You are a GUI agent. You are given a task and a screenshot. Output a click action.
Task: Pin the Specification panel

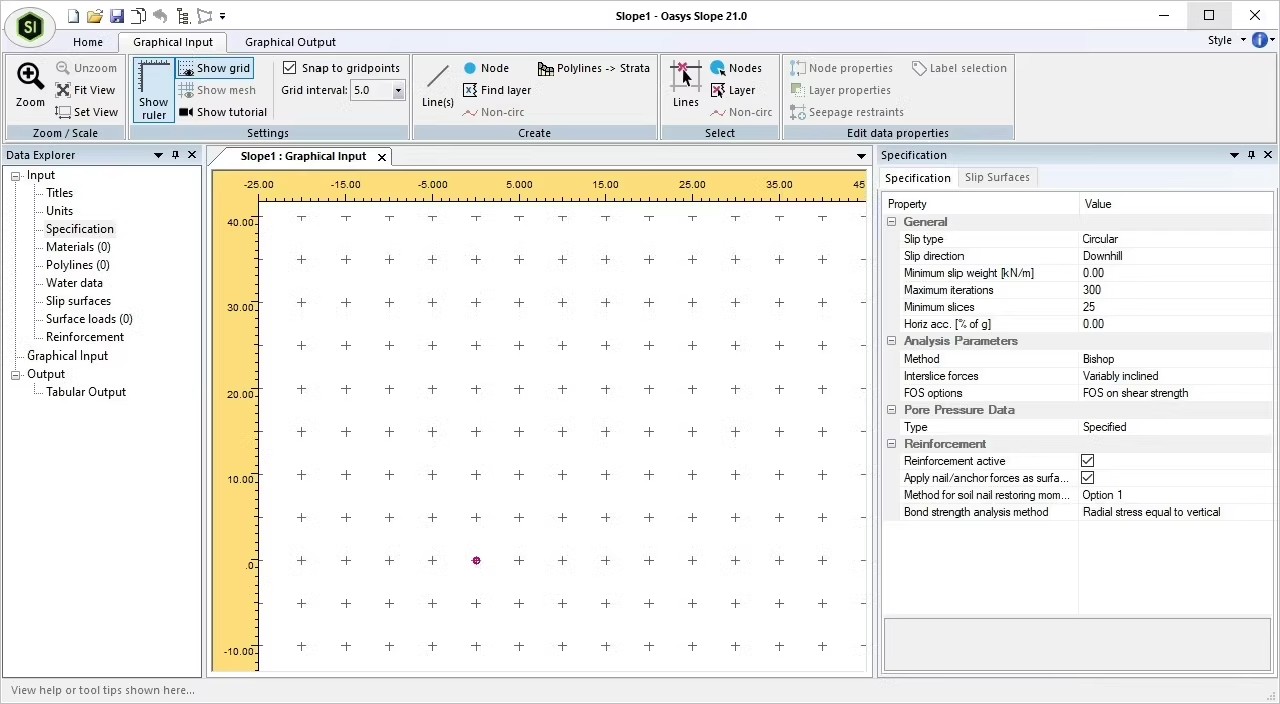point(1251,155)
